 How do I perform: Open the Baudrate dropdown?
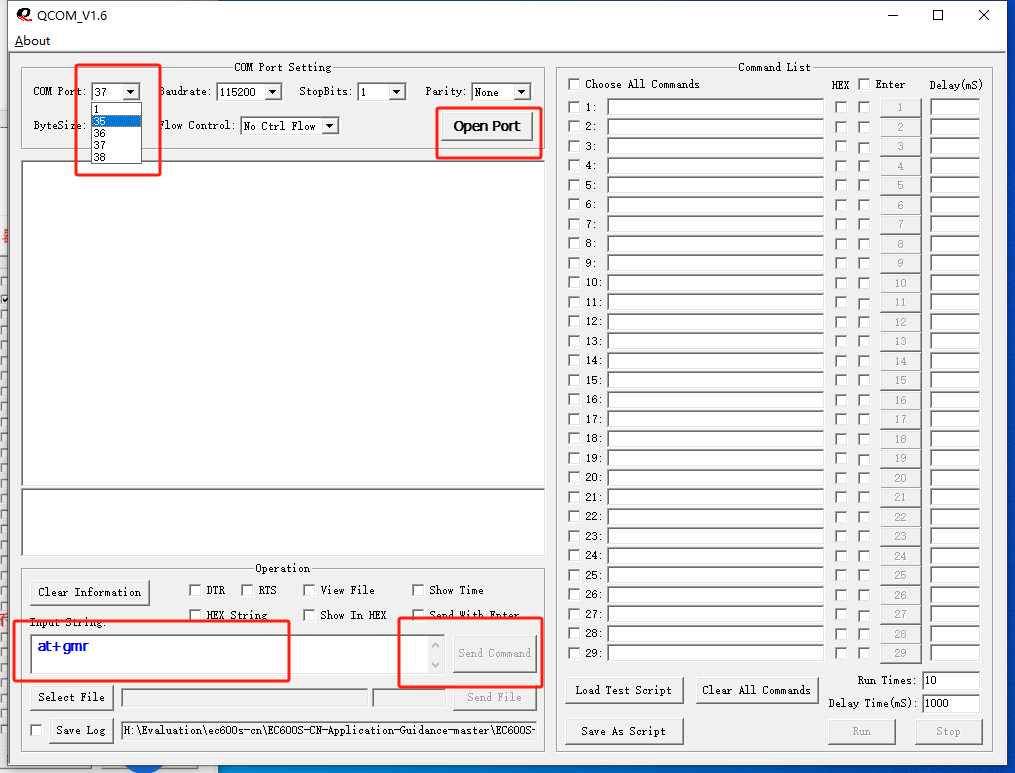coord(273,92)
